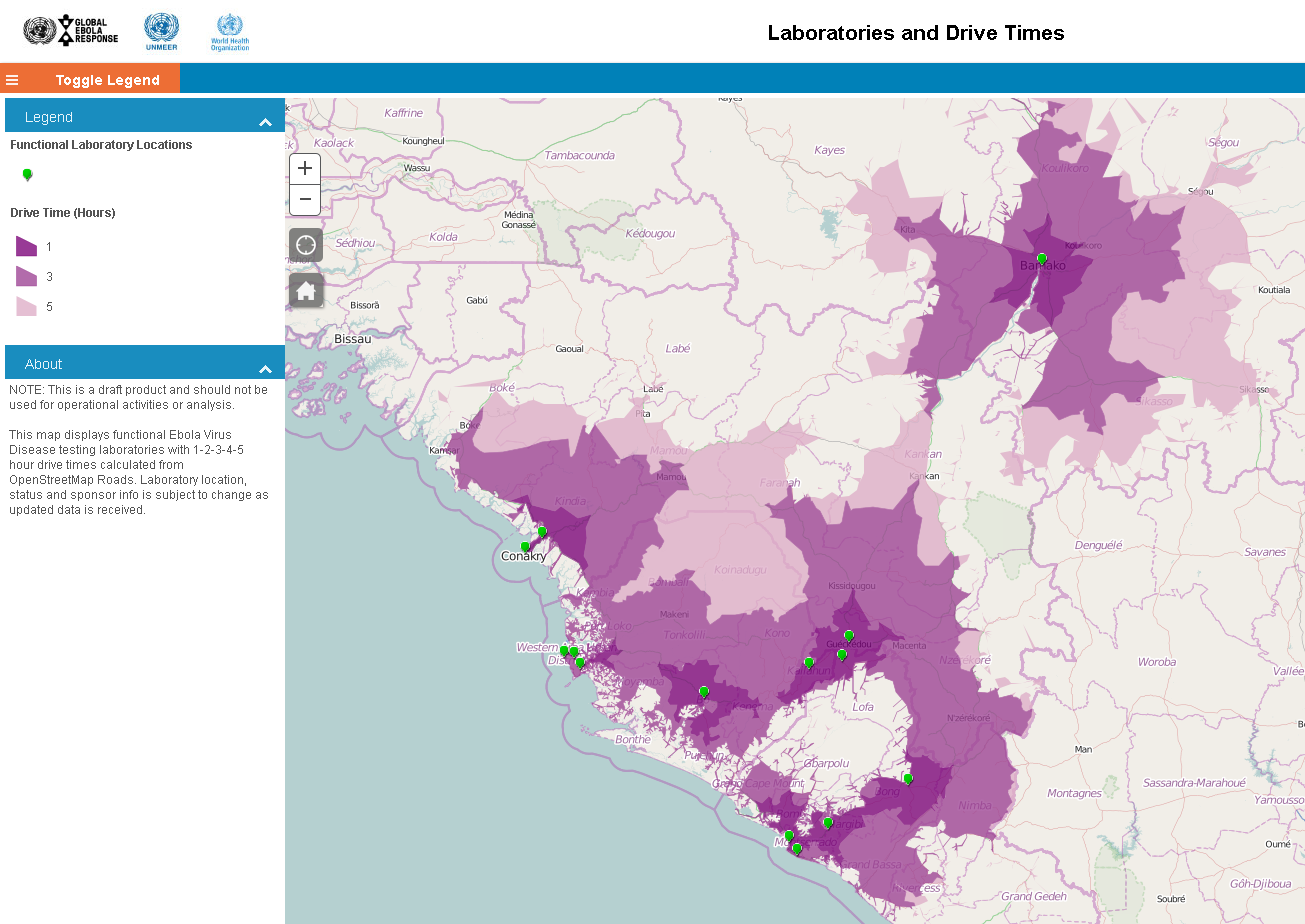The width and height of the screenshot is (1305, 924).
Task: Click the 5-hour drive time swatch
Action: [26, 307]
